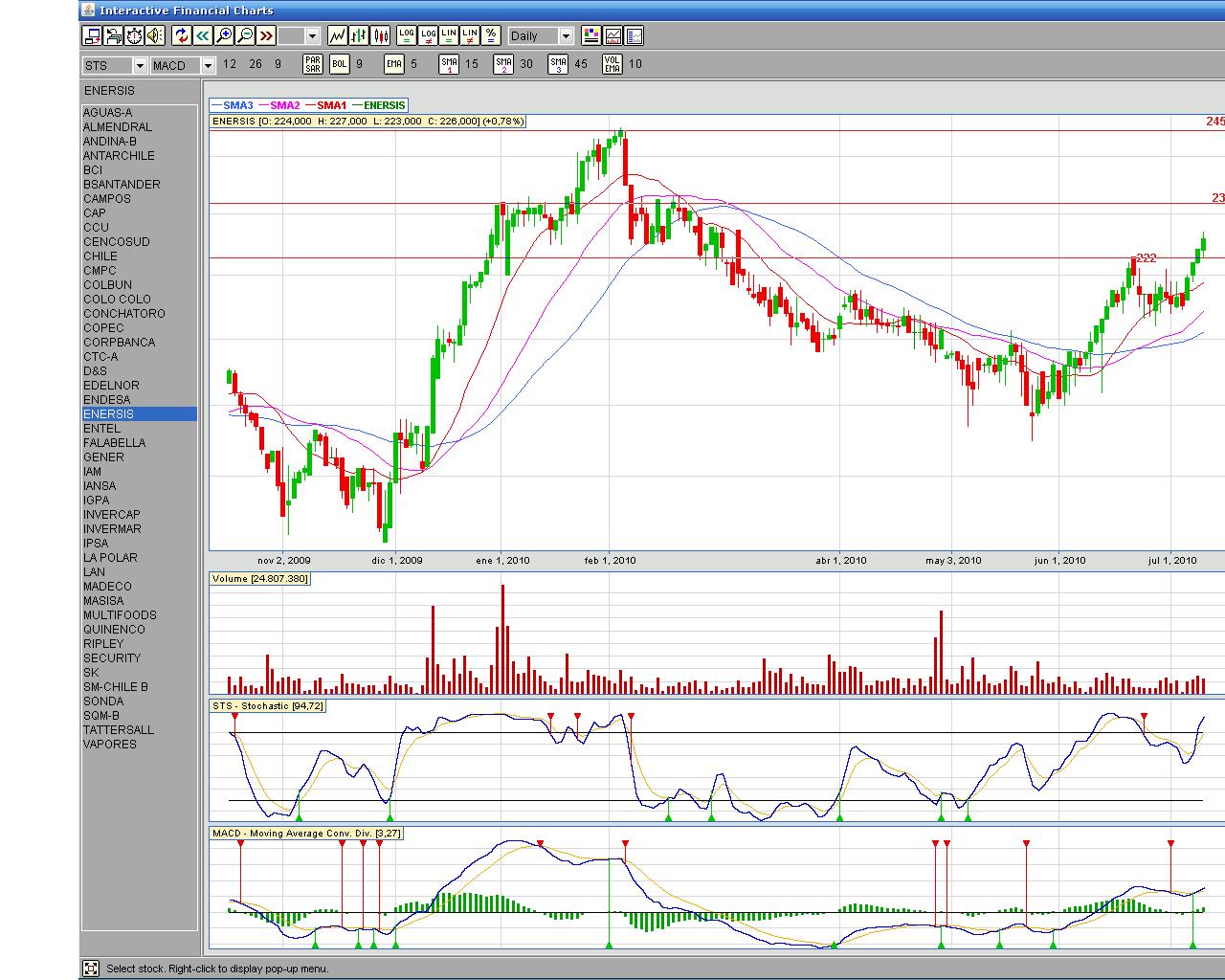Select COPEC in the stock list
The width and height of the screenshot is (1225, 980).
pyautogui.click(x=103, y=328)
